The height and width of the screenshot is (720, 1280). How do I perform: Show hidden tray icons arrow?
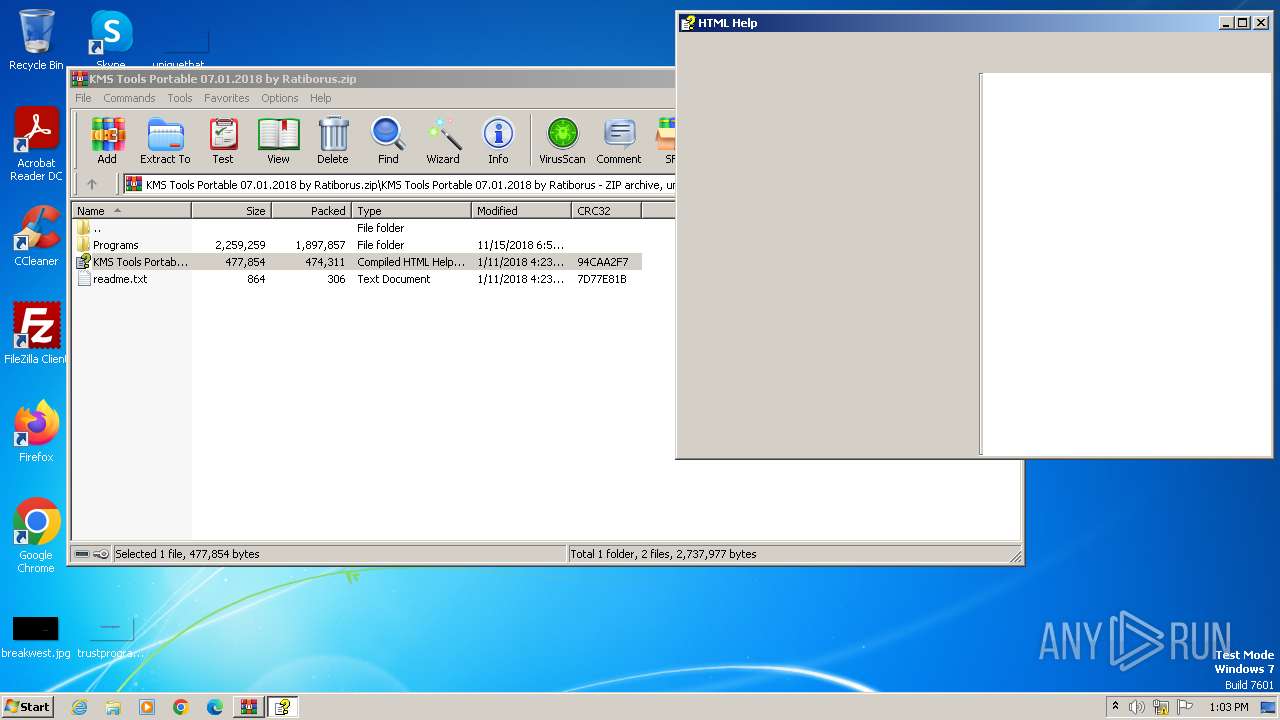(1115, 707)
